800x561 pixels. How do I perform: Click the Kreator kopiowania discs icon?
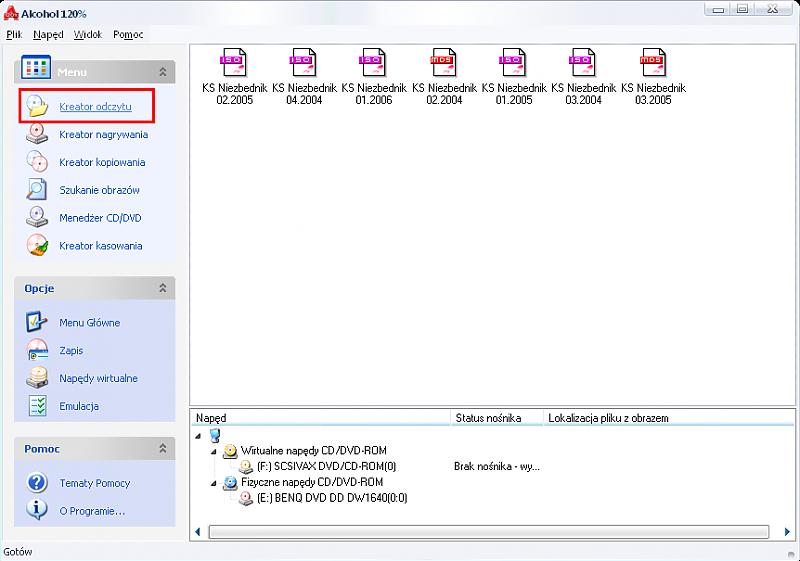(37, 162)
